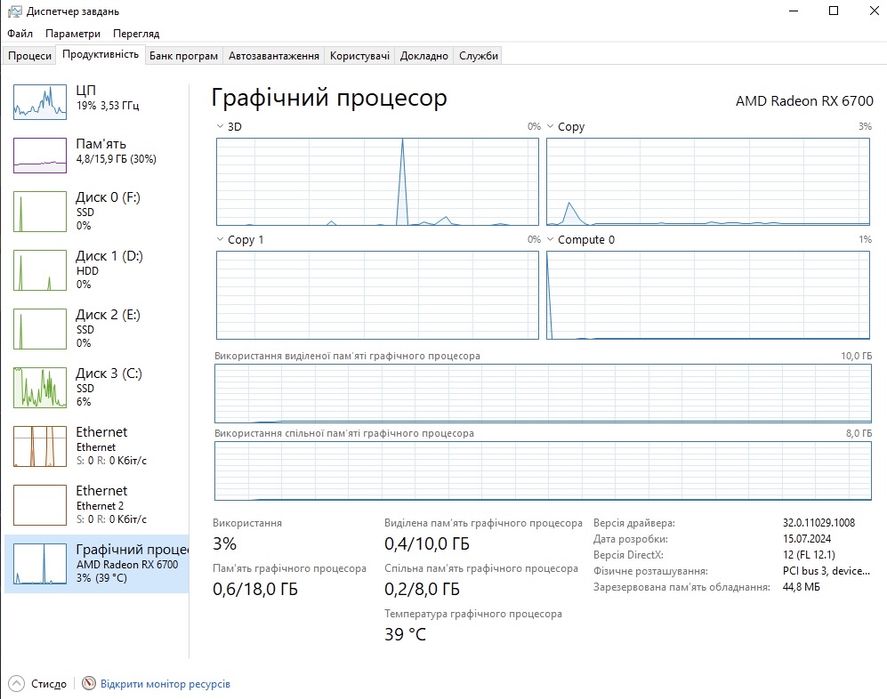887x699 pixels.
Task: Open the Copy graph engine dropdown
Action: (x=551, y=127)
